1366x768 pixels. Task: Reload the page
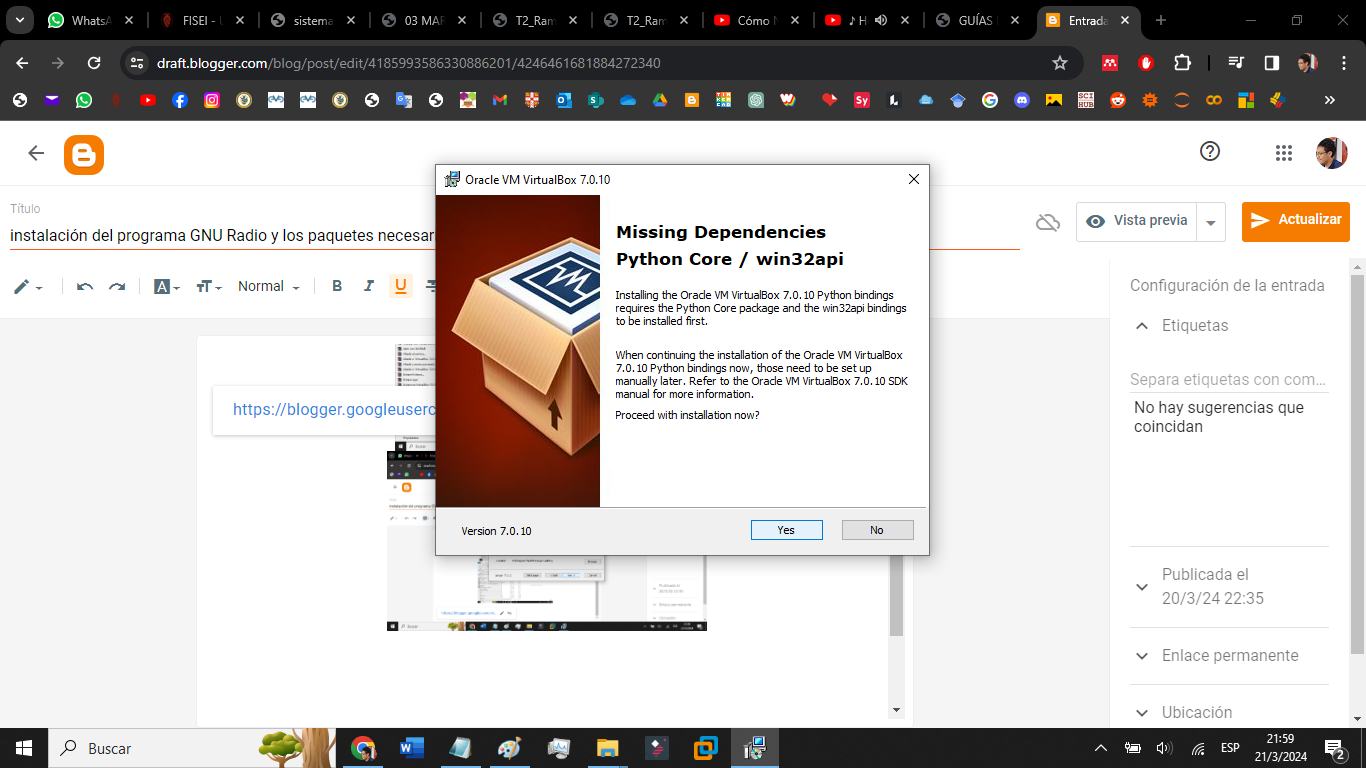coord(94,63)
